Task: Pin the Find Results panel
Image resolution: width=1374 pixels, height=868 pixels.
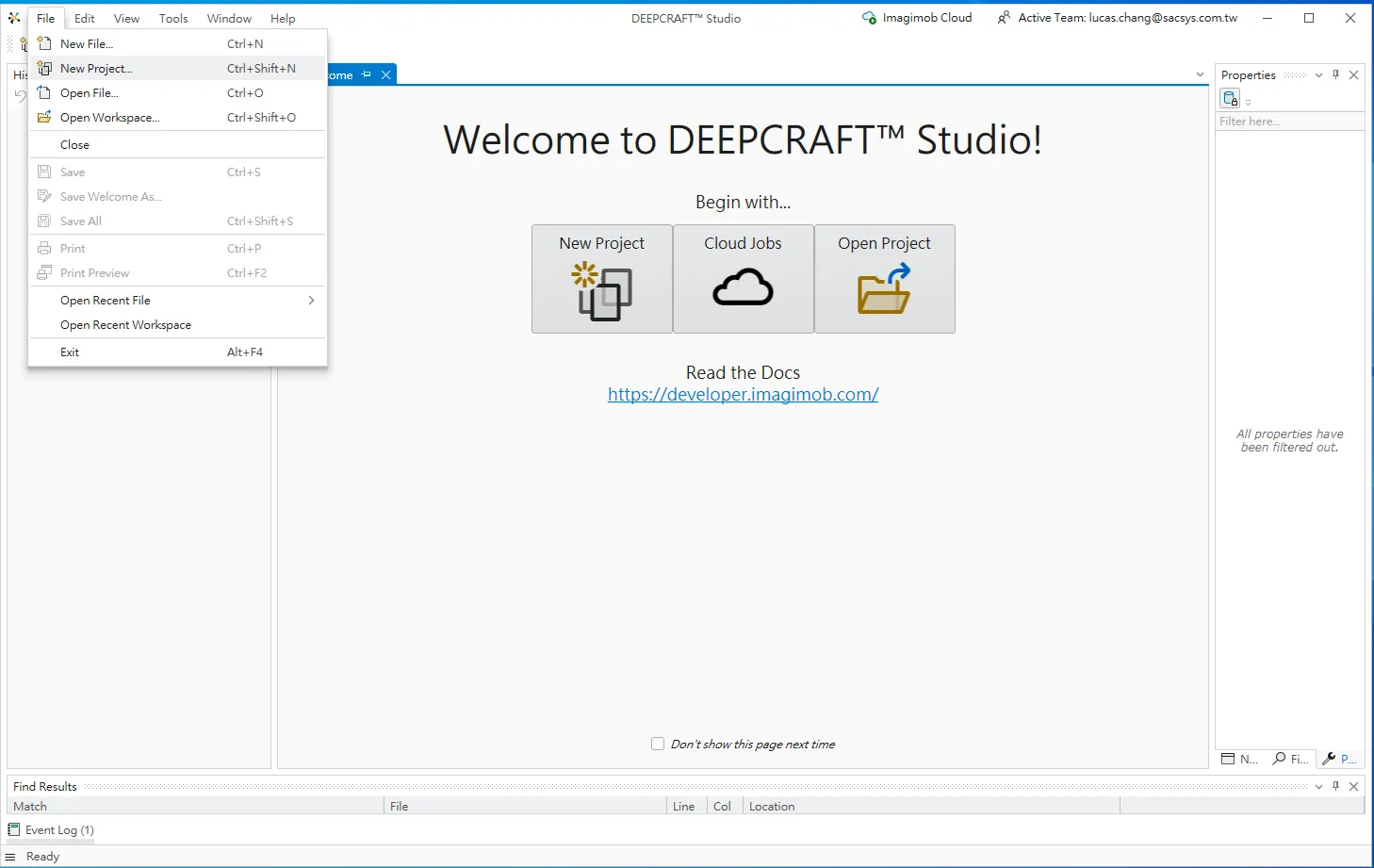Action: tap(1335, 786)
